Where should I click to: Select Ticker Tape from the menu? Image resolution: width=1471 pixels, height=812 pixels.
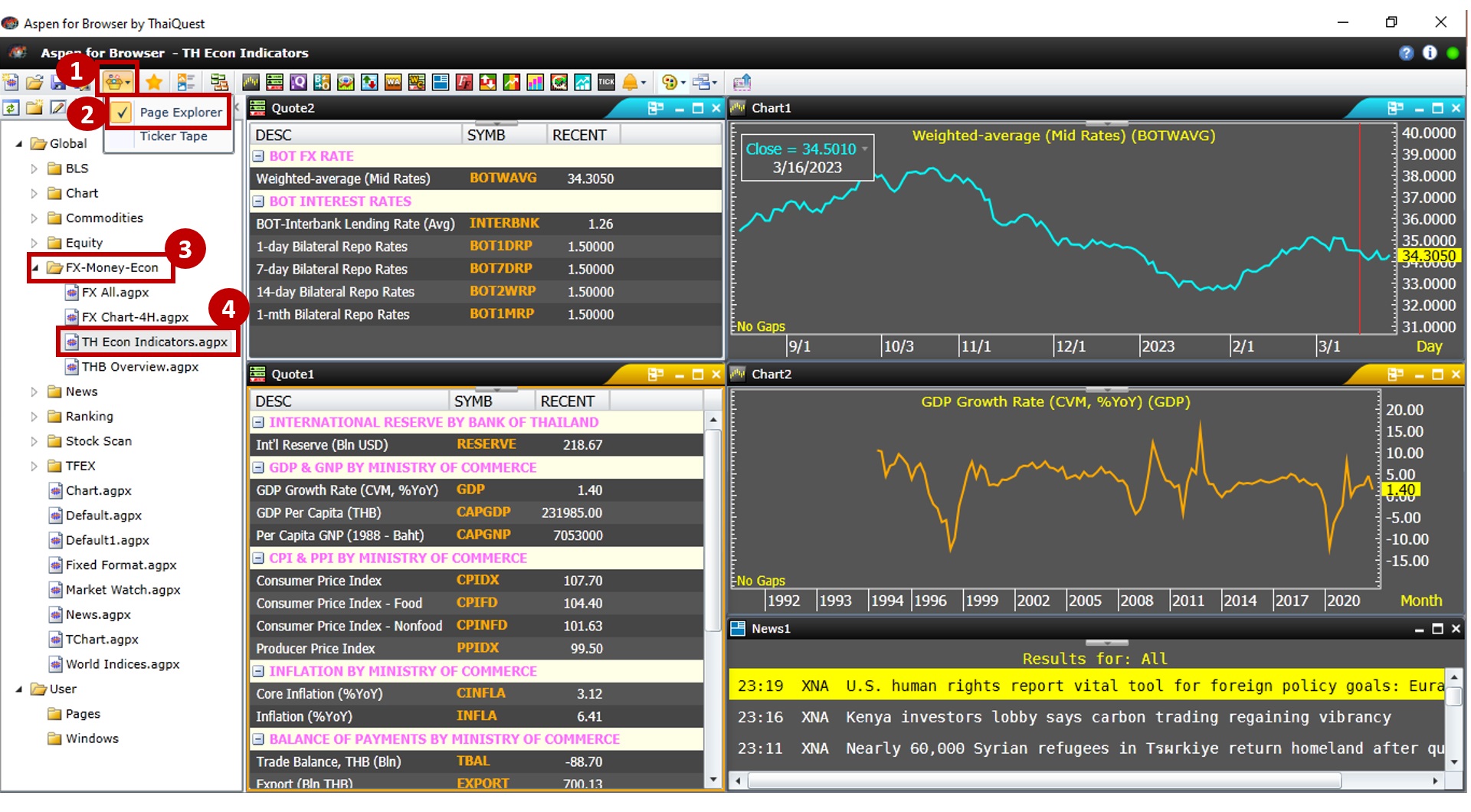tap(174, 136)
